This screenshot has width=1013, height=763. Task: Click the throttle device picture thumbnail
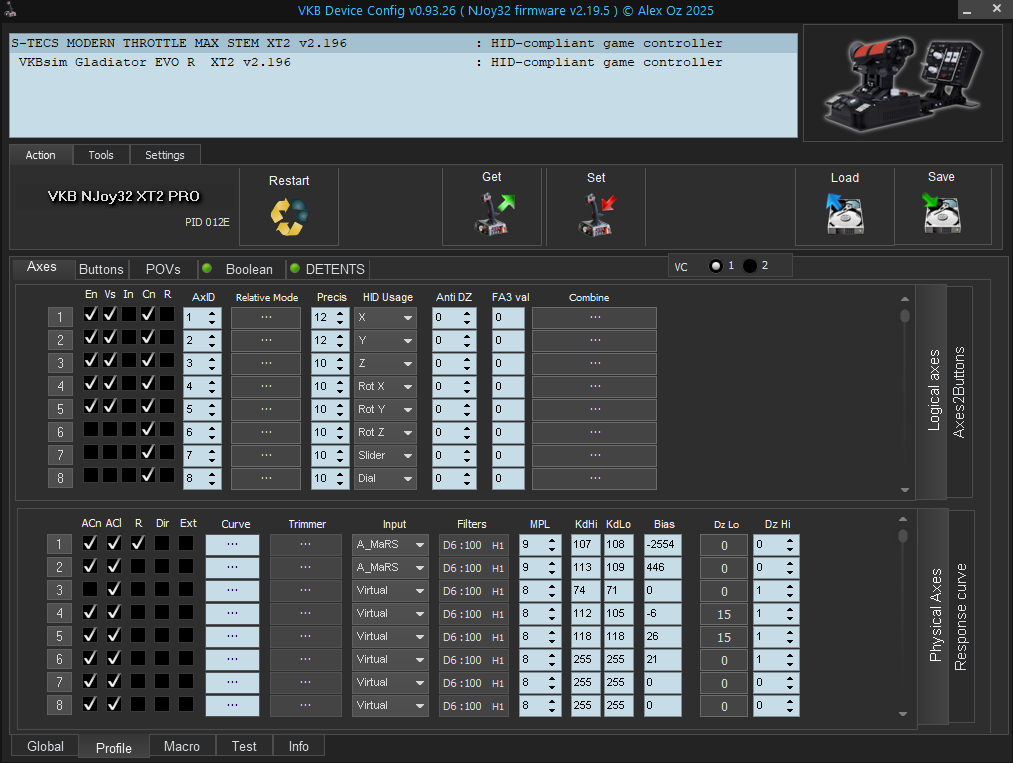tap(903, 83)
